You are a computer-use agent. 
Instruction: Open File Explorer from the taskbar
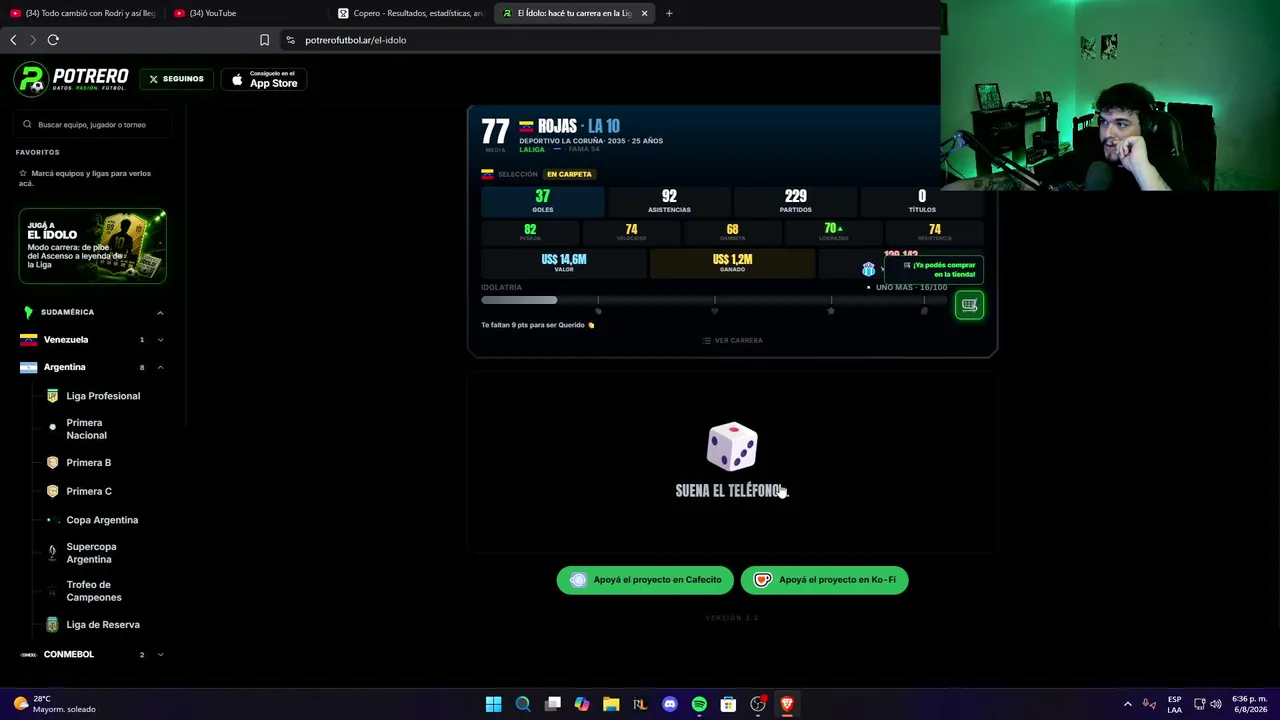(611, 704)
